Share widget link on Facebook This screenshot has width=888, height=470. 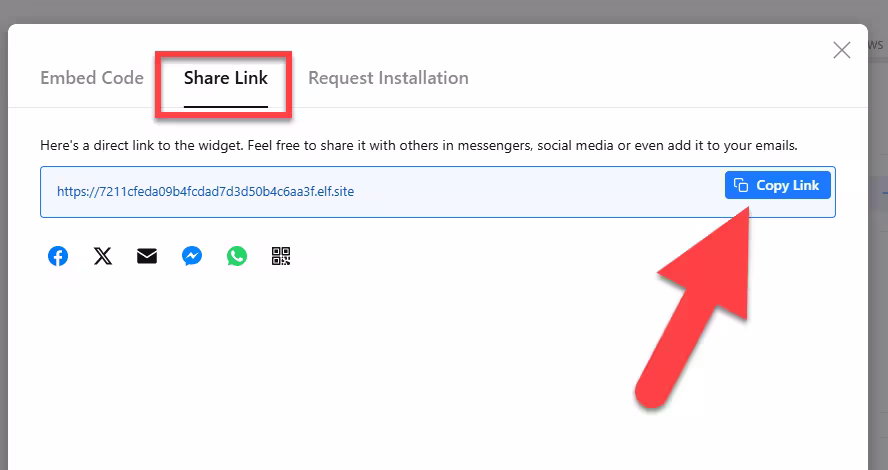tap(58, 256)
